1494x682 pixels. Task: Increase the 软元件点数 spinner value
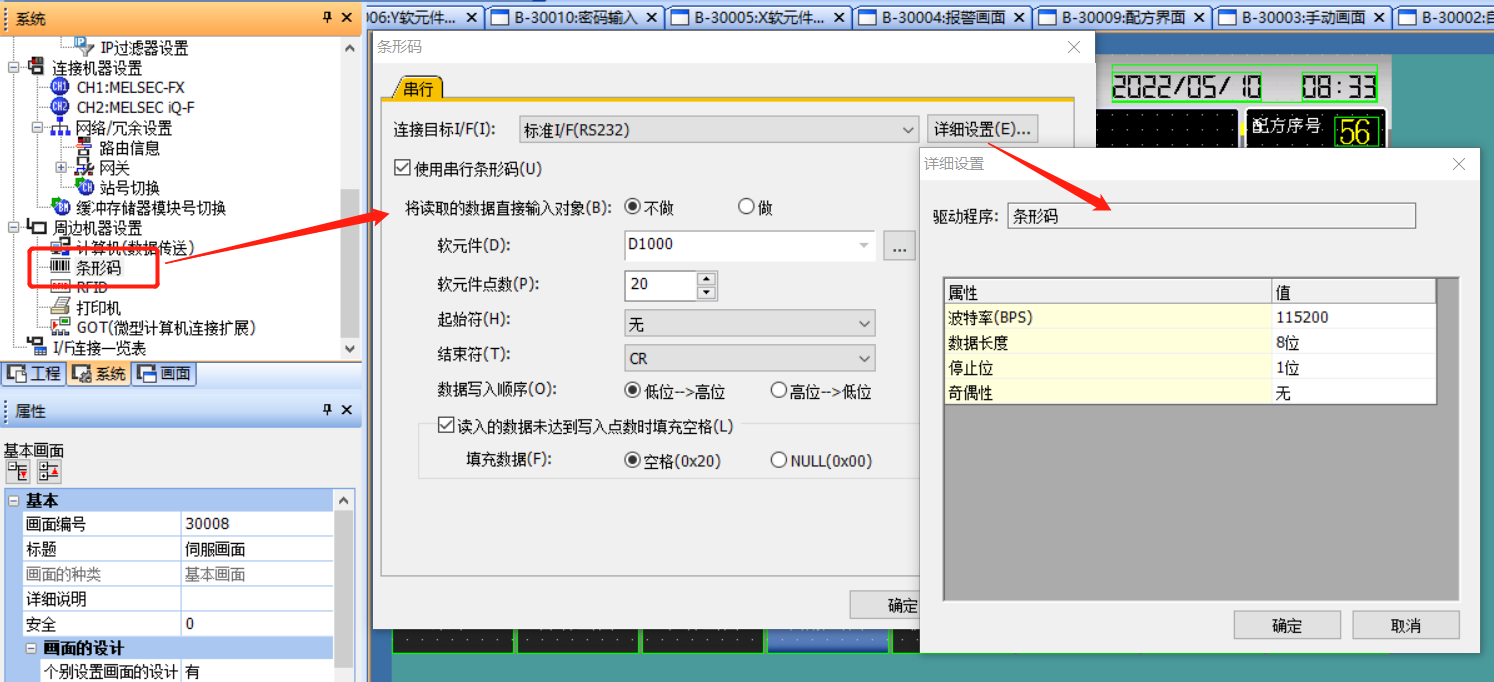click(x=707, y=278)
